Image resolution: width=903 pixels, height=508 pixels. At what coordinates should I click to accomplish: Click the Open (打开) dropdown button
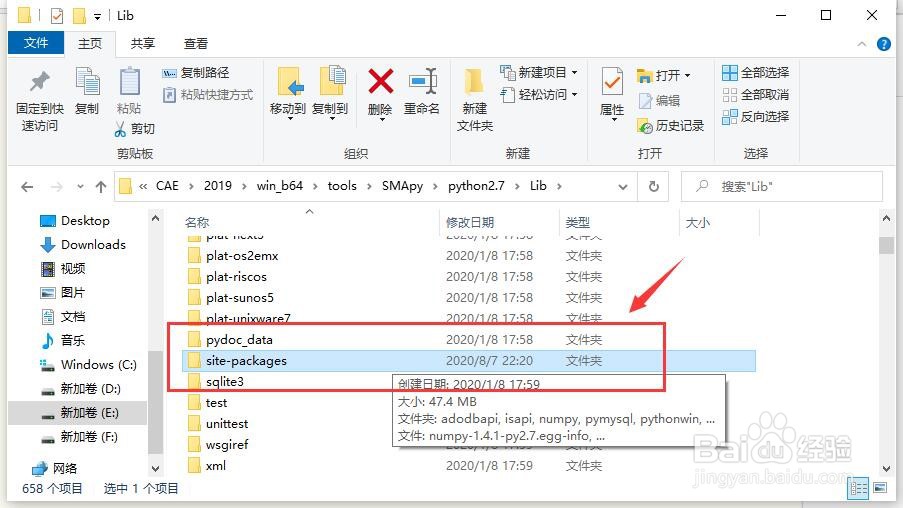[x=663, y=75]
